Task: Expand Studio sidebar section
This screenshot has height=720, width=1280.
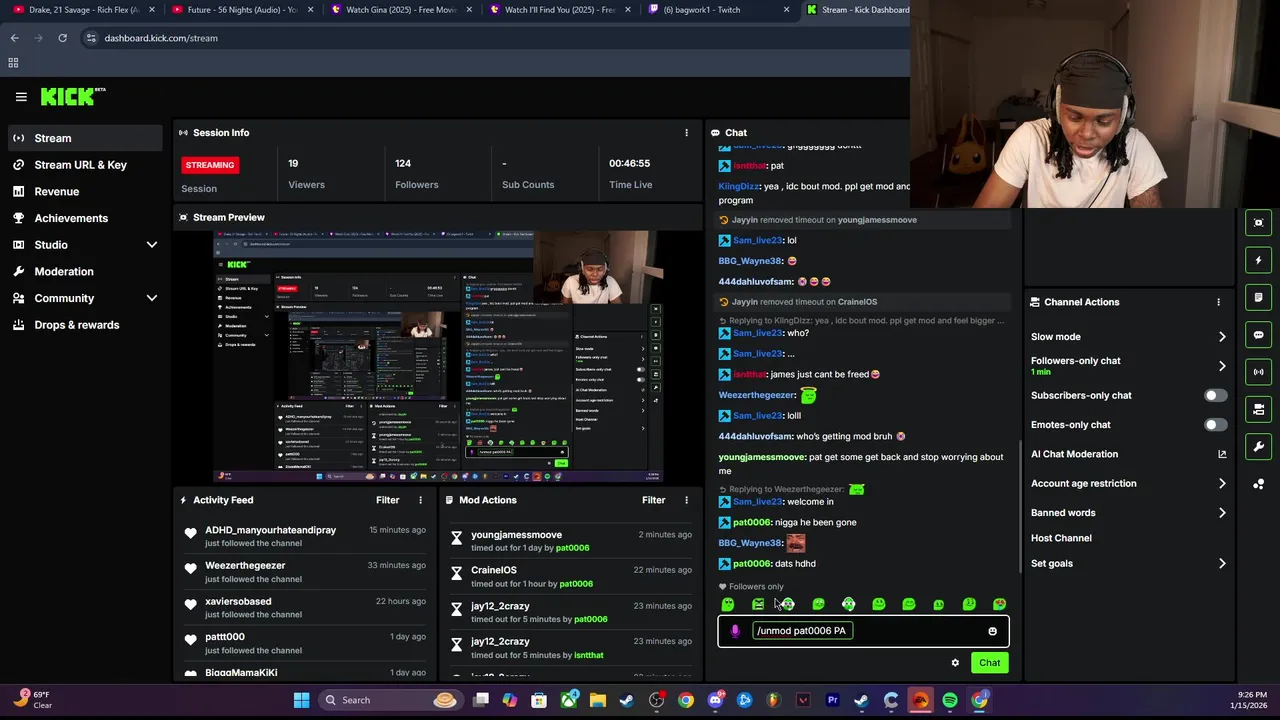Action: point(152,245)
